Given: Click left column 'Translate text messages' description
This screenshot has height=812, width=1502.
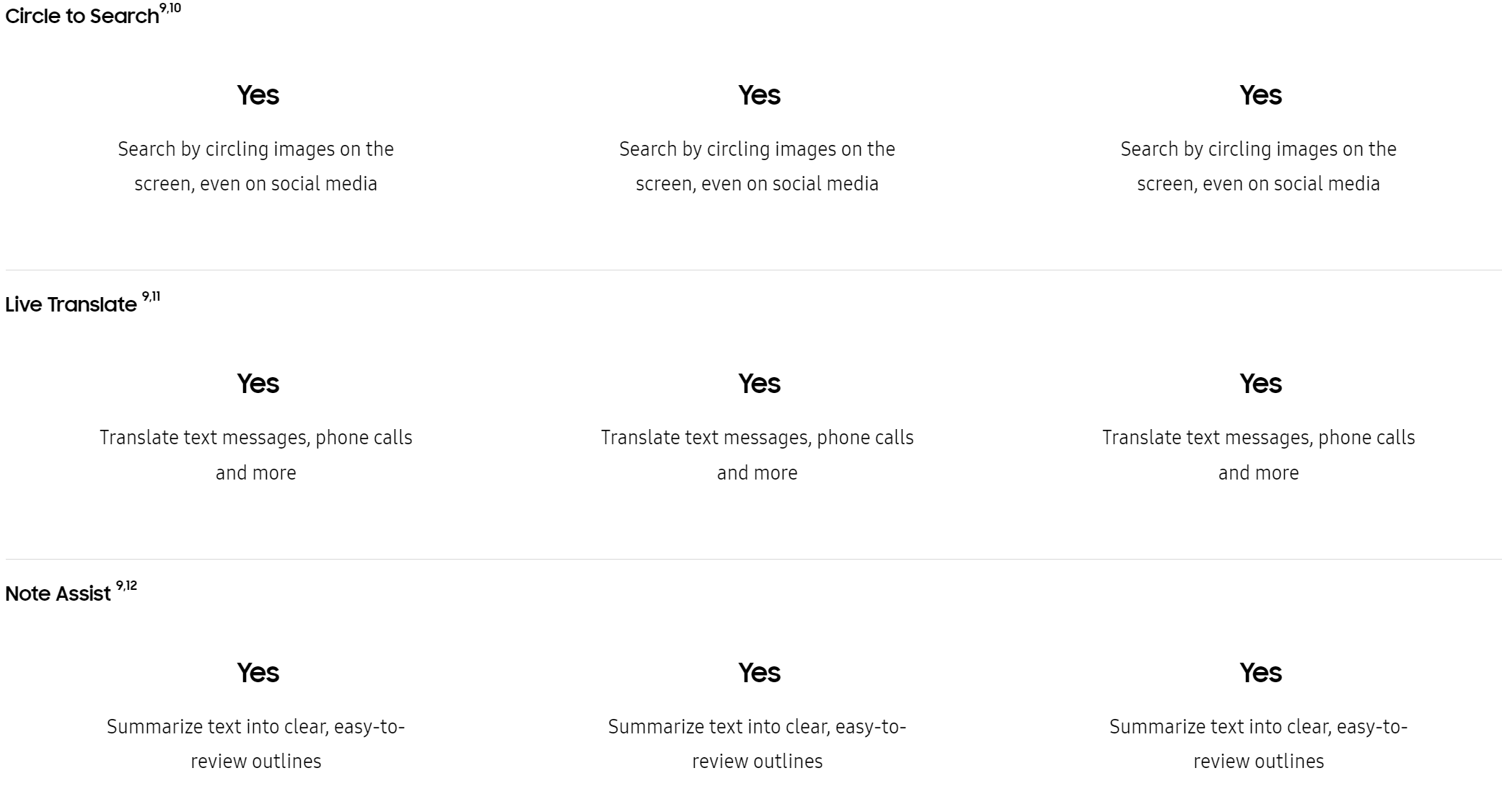Looking at the screenshot, I should click(256, 455).
